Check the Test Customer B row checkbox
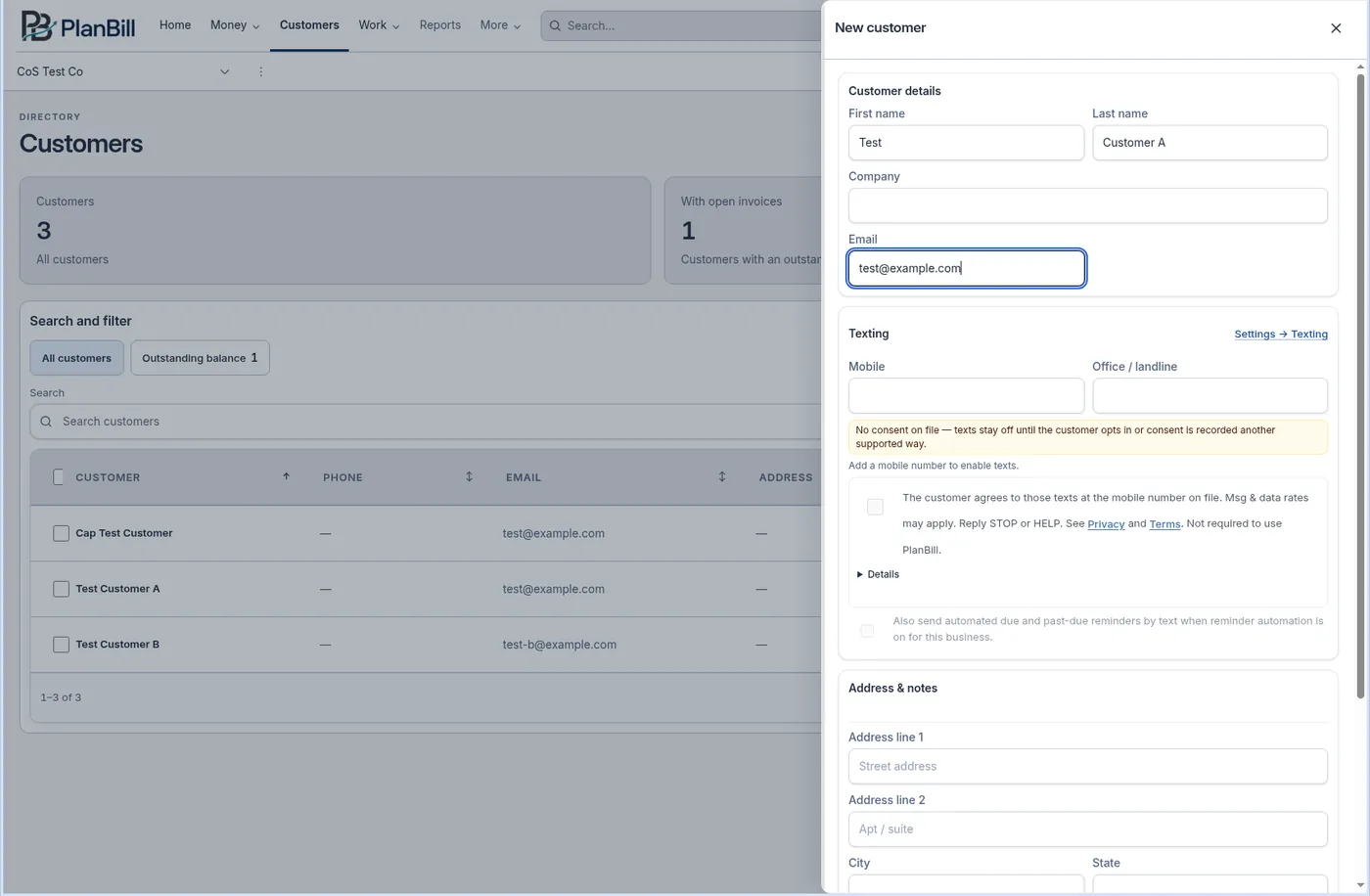1370x896 pixels. point(61,645)
